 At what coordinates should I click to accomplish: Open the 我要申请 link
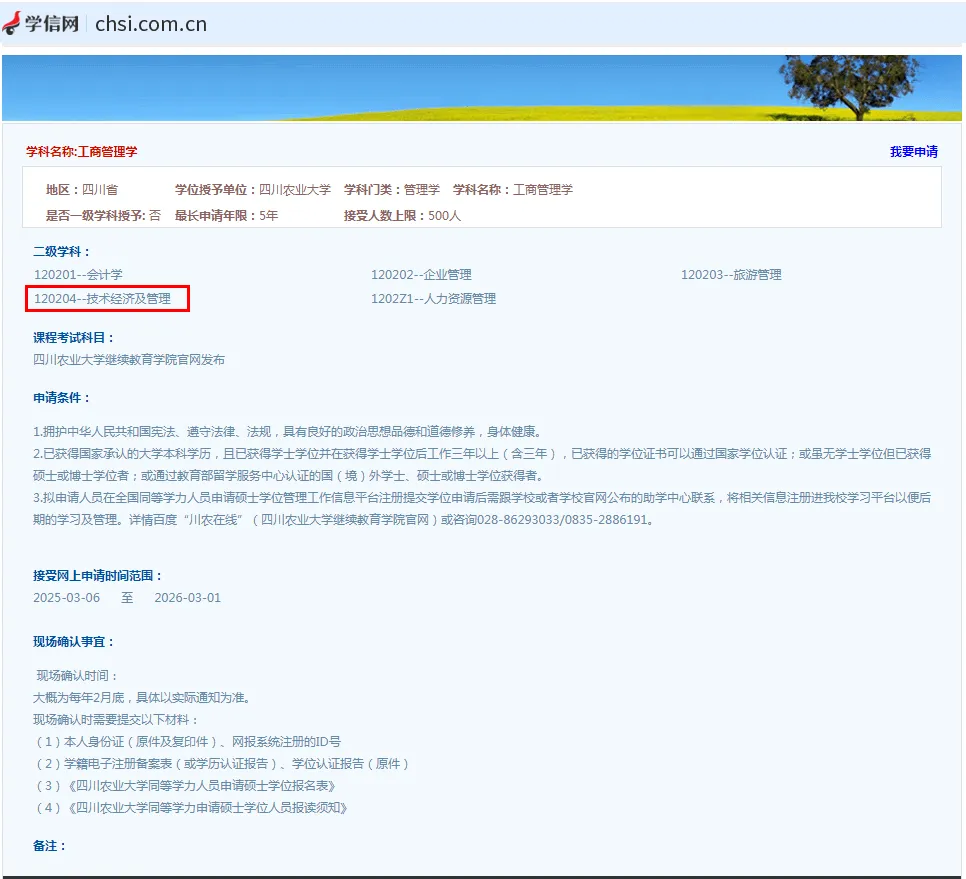tap(914, 152)
